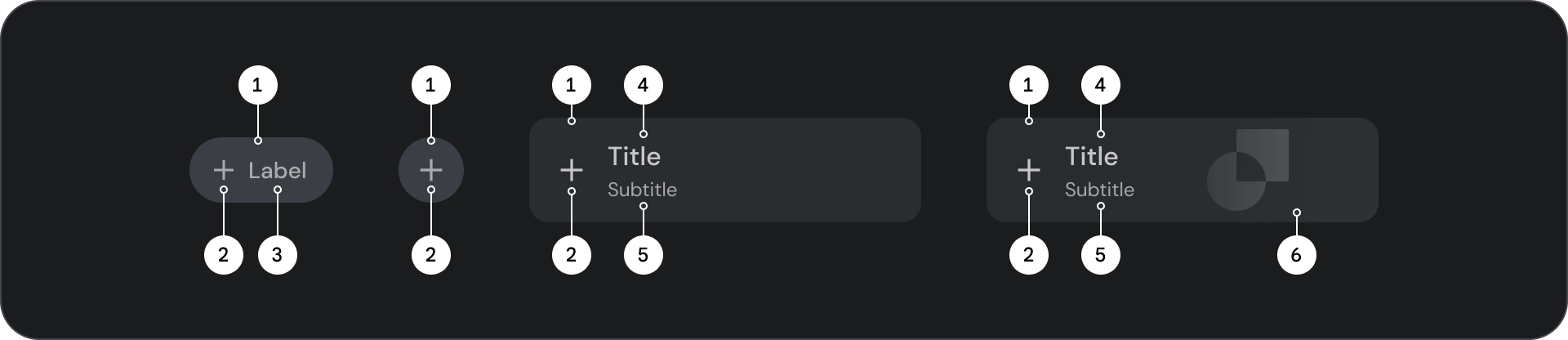Click the "Subtitle" text in the card with the image
Screen dimensions: 1568x340
click(1099, 190)
